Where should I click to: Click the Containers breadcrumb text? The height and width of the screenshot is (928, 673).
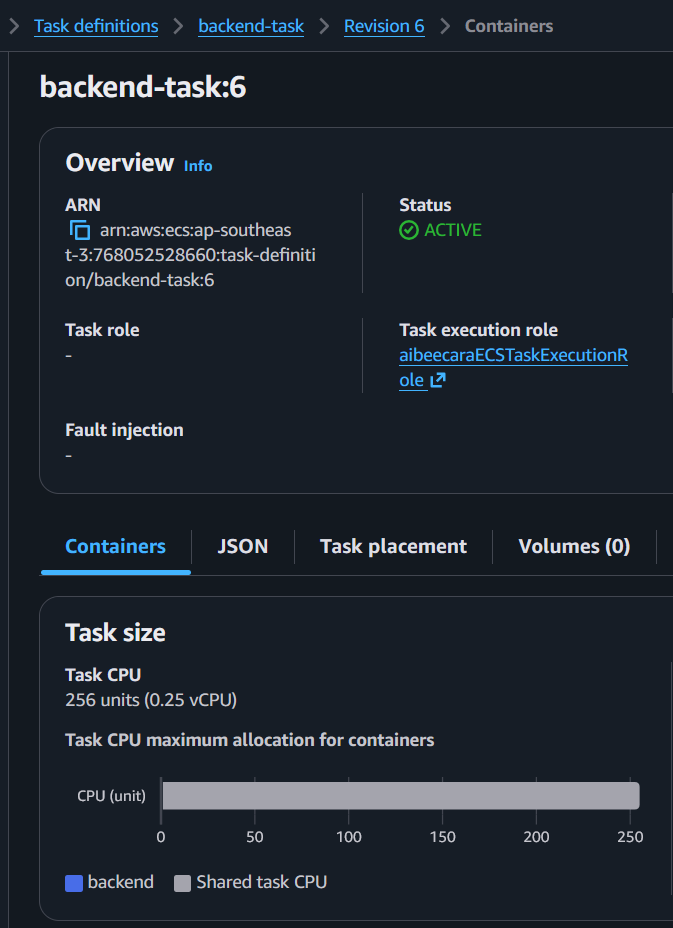(x=509, y=26)
